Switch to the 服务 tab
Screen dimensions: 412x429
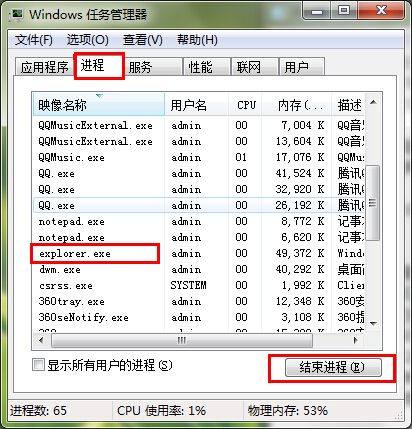tap(153, 67)
